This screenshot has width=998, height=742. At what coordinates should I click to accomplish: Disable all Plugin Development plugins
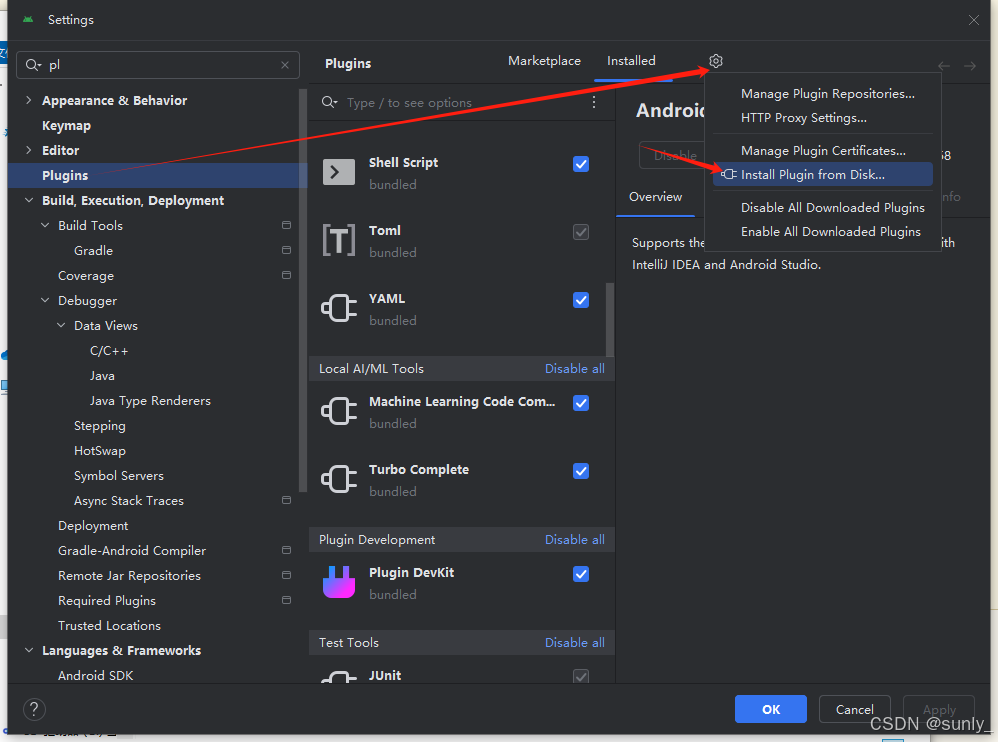click(x=575, y=540)
